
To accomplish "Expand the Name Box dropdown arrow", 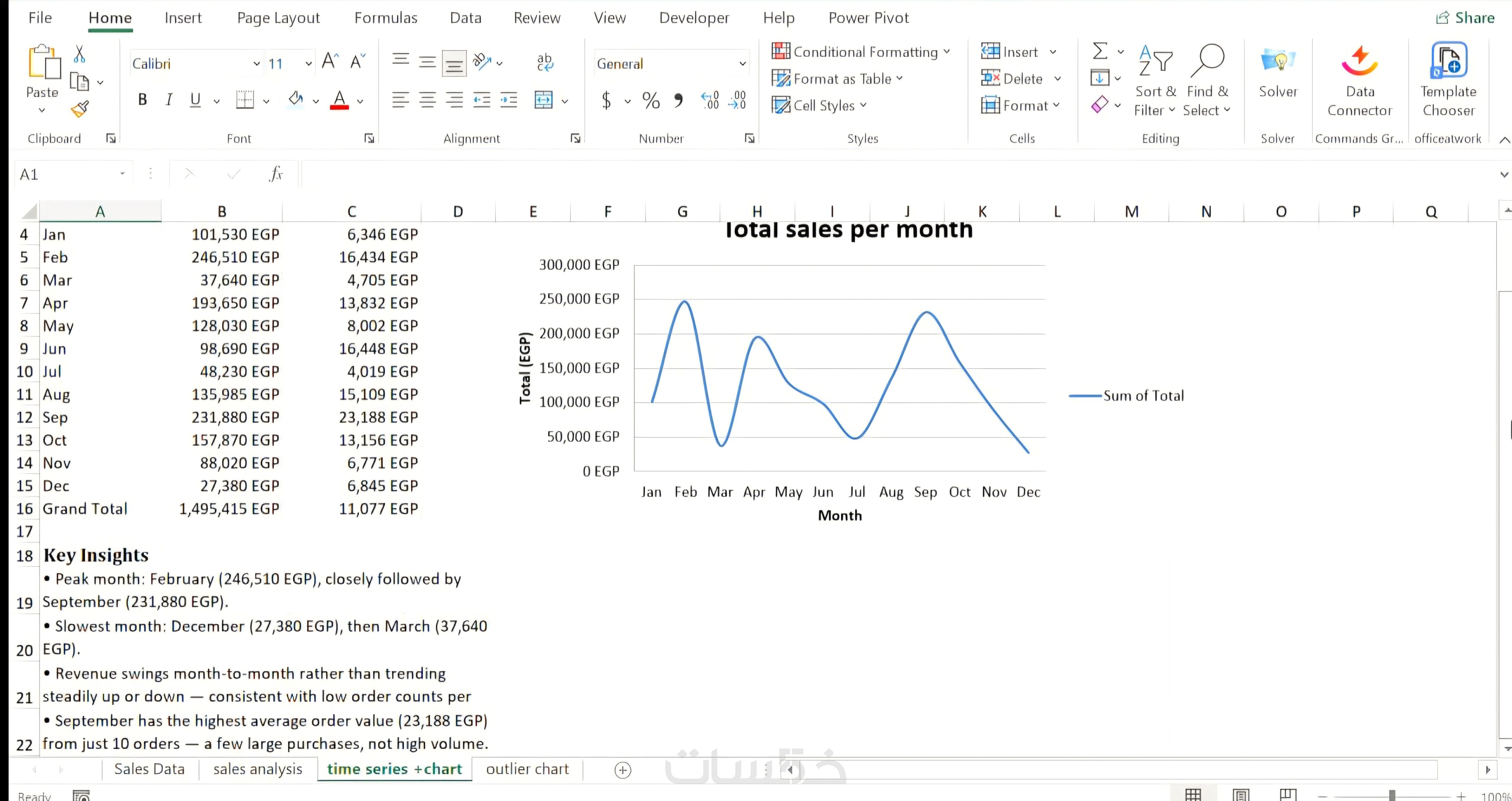I will pyautogui.click(x=122, y=173).
